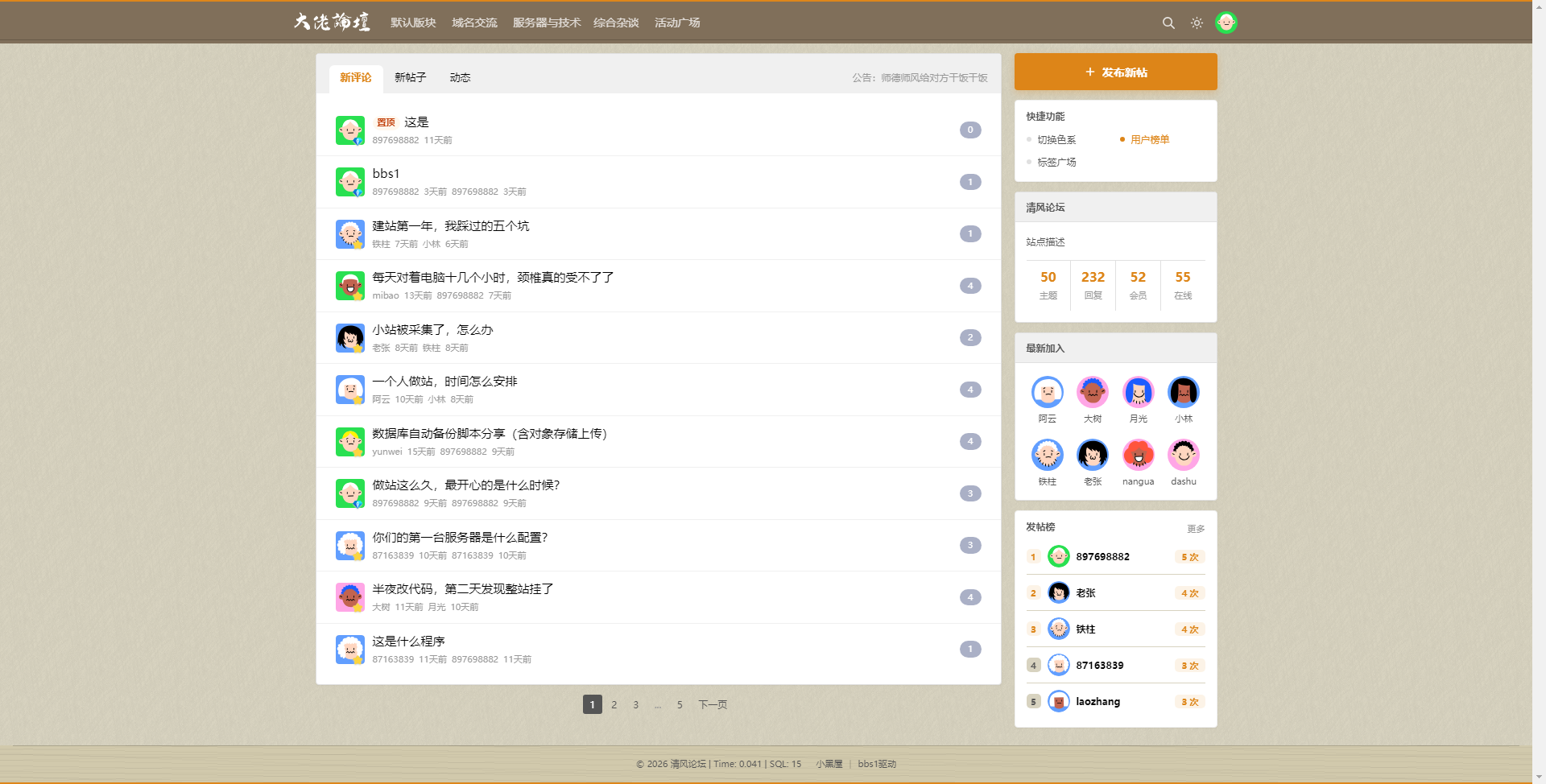The height and width of the screenshot is (784, 1546).
Task: Open 阿云 avatar in 最新加入
Action: coord(1047,392)
